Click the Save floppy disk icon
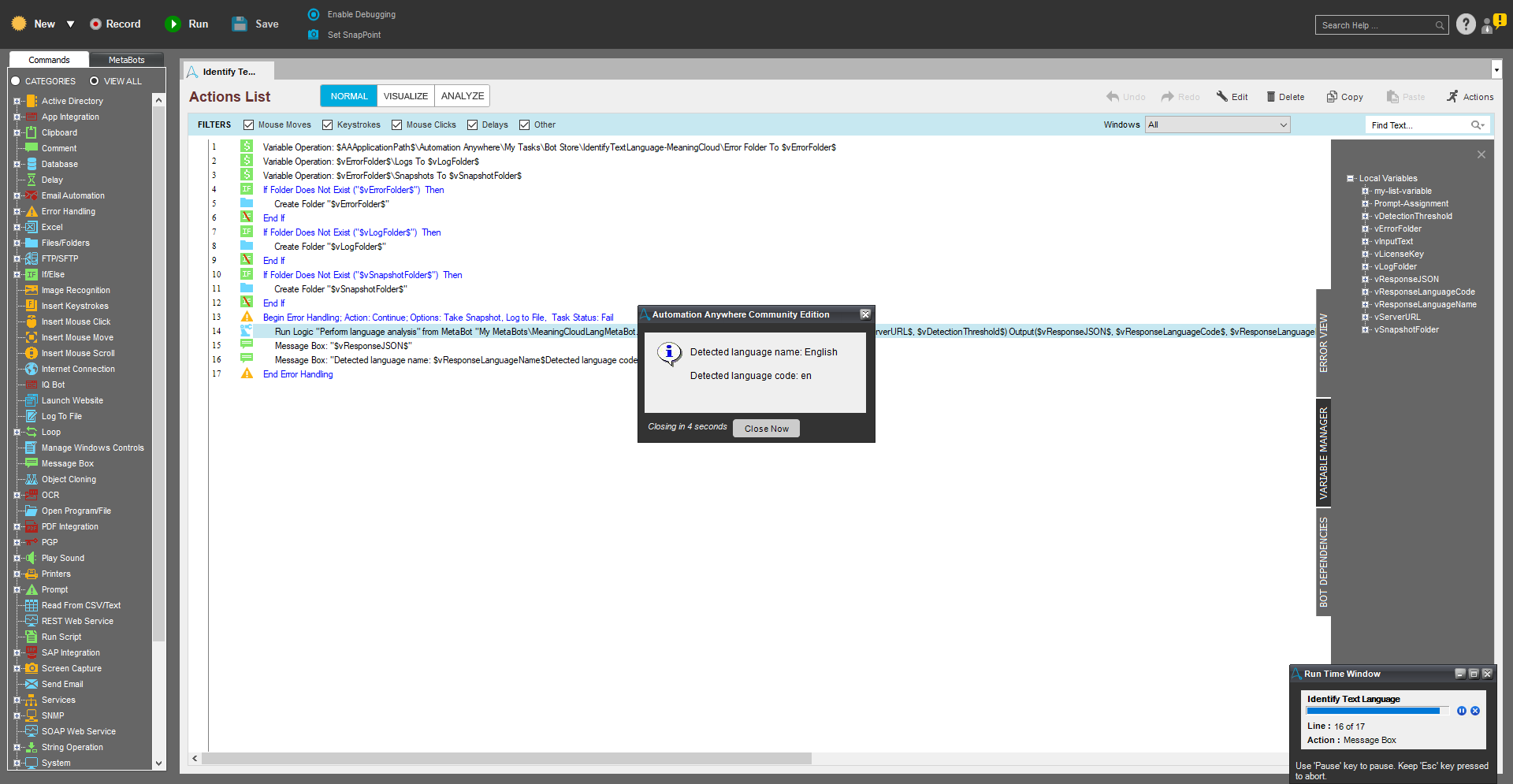 pos(240,24)
